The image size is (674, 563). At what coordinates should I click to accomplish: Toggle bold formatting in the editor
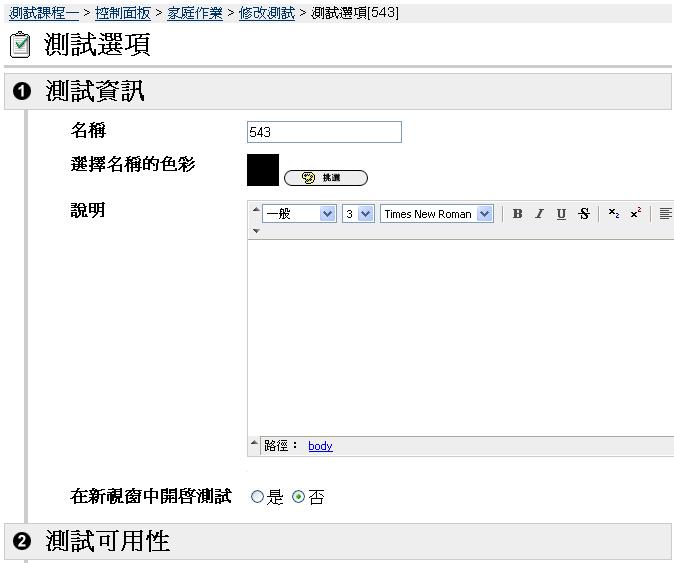(x=517, y=214)
